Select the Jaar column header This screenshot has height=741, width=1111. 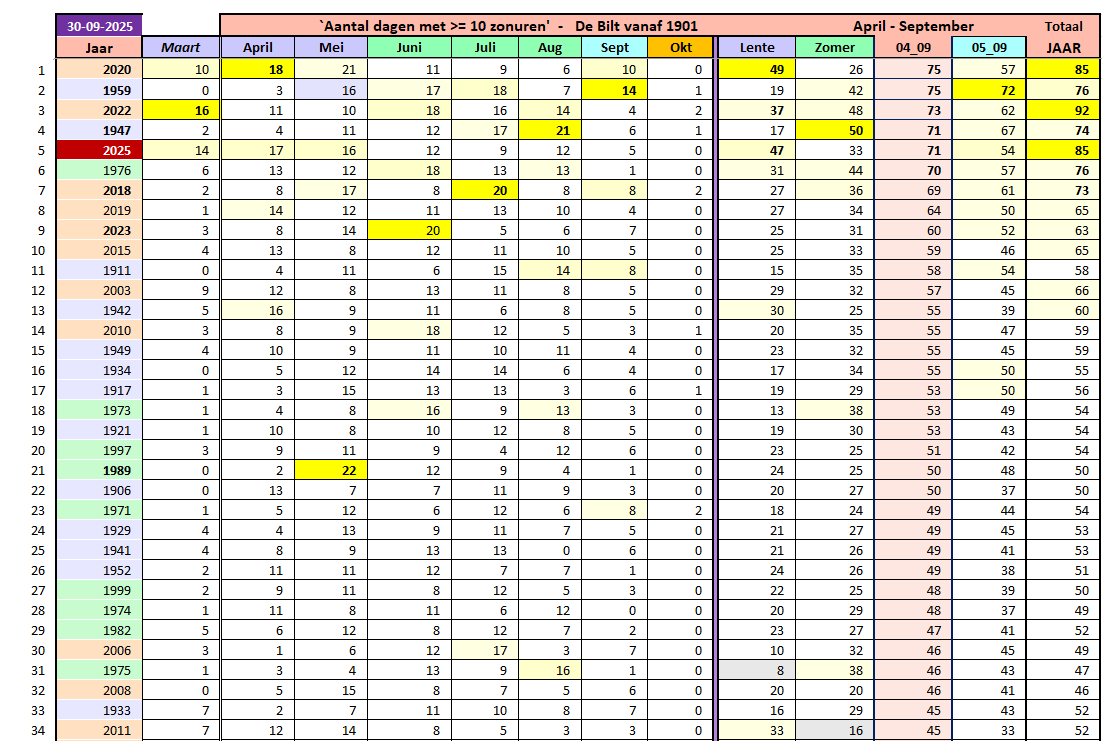(99, 47)
